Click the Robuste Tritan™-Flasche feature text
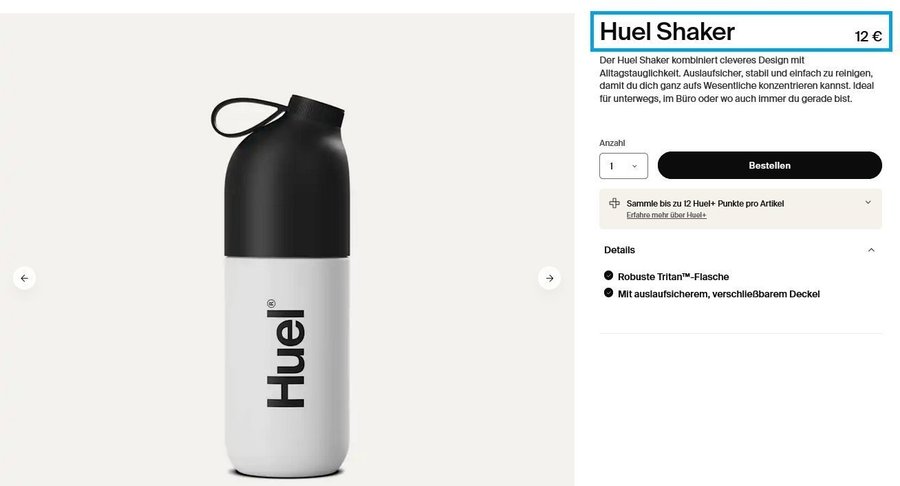Image resolution: width=900 pixels, height=486 pixels. tap(673, 277)
